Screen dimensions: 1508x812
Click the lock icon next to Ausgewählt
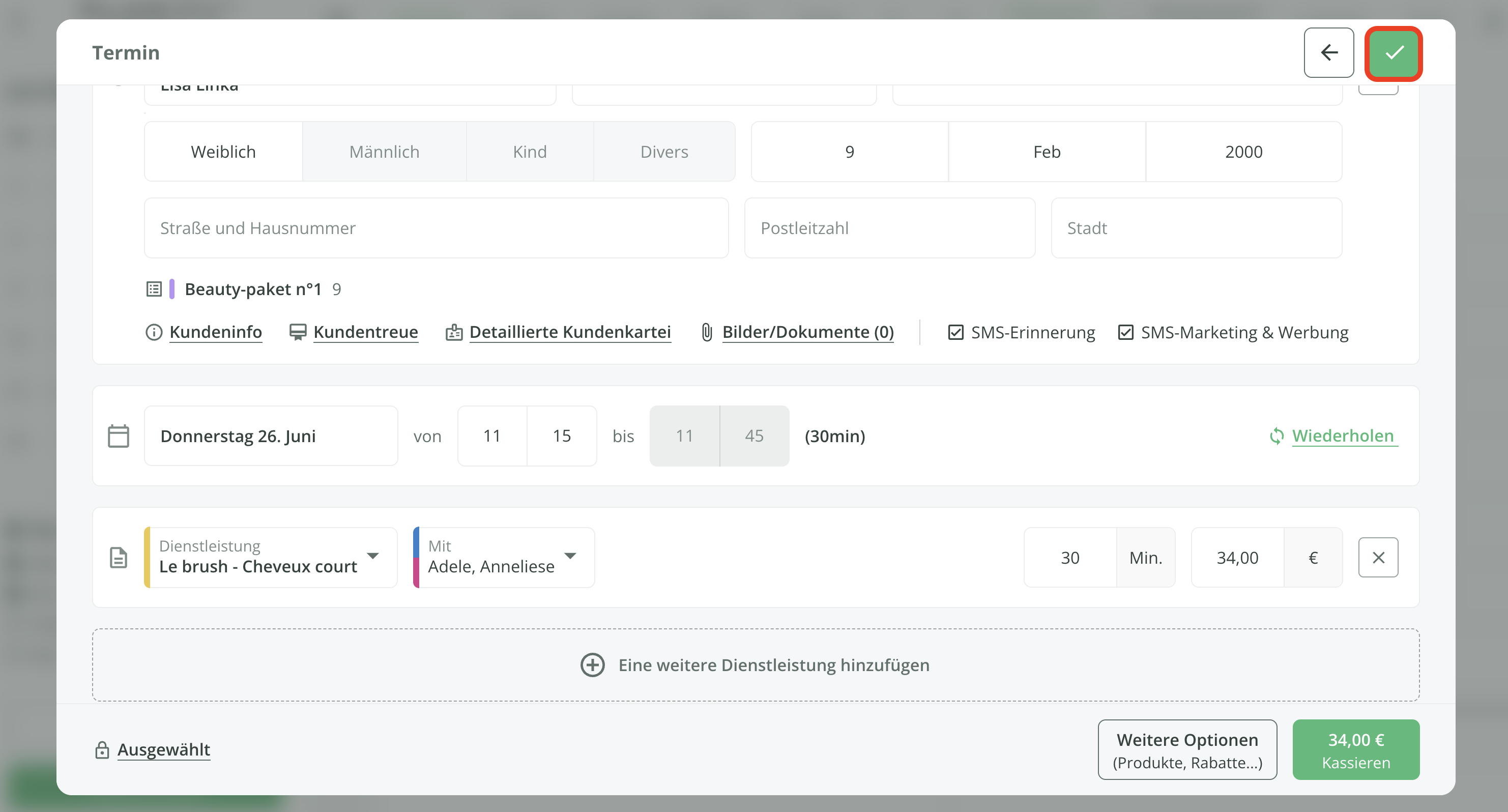102,750
